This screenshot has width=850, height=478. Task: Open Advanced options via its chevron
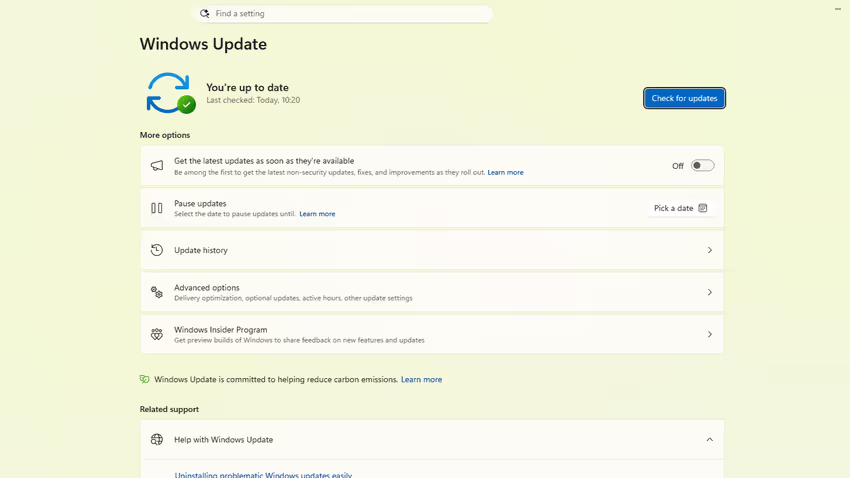[x=710, y=293]
